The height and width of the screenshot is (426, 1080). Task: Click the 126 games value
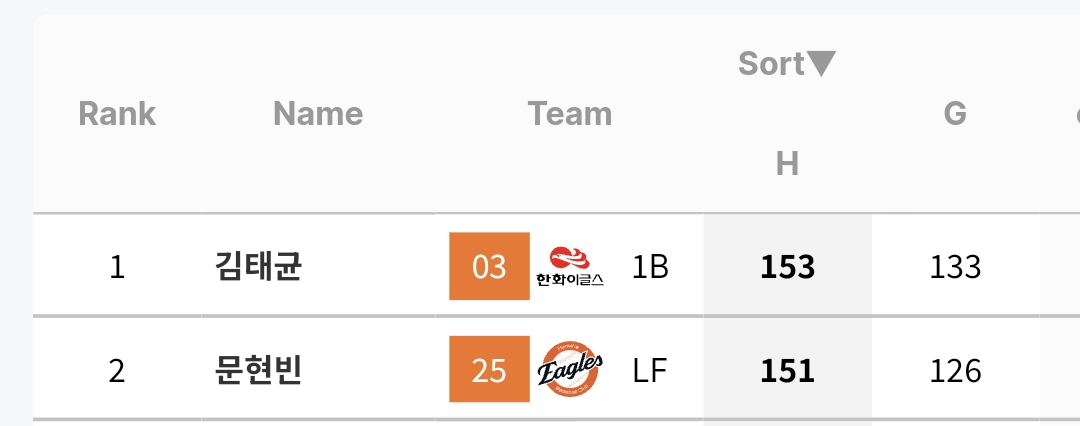955,371
